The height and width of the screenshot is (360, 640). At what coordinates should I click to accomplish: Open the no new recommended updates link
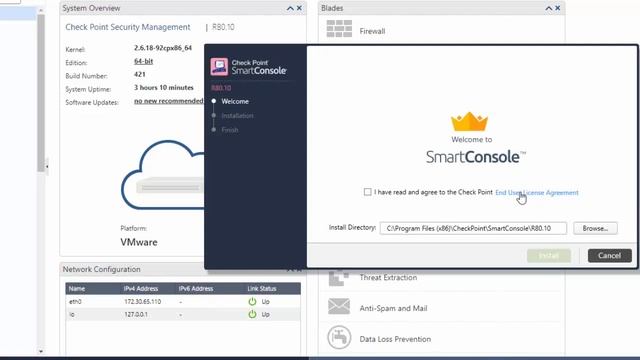tap(169, 101)
